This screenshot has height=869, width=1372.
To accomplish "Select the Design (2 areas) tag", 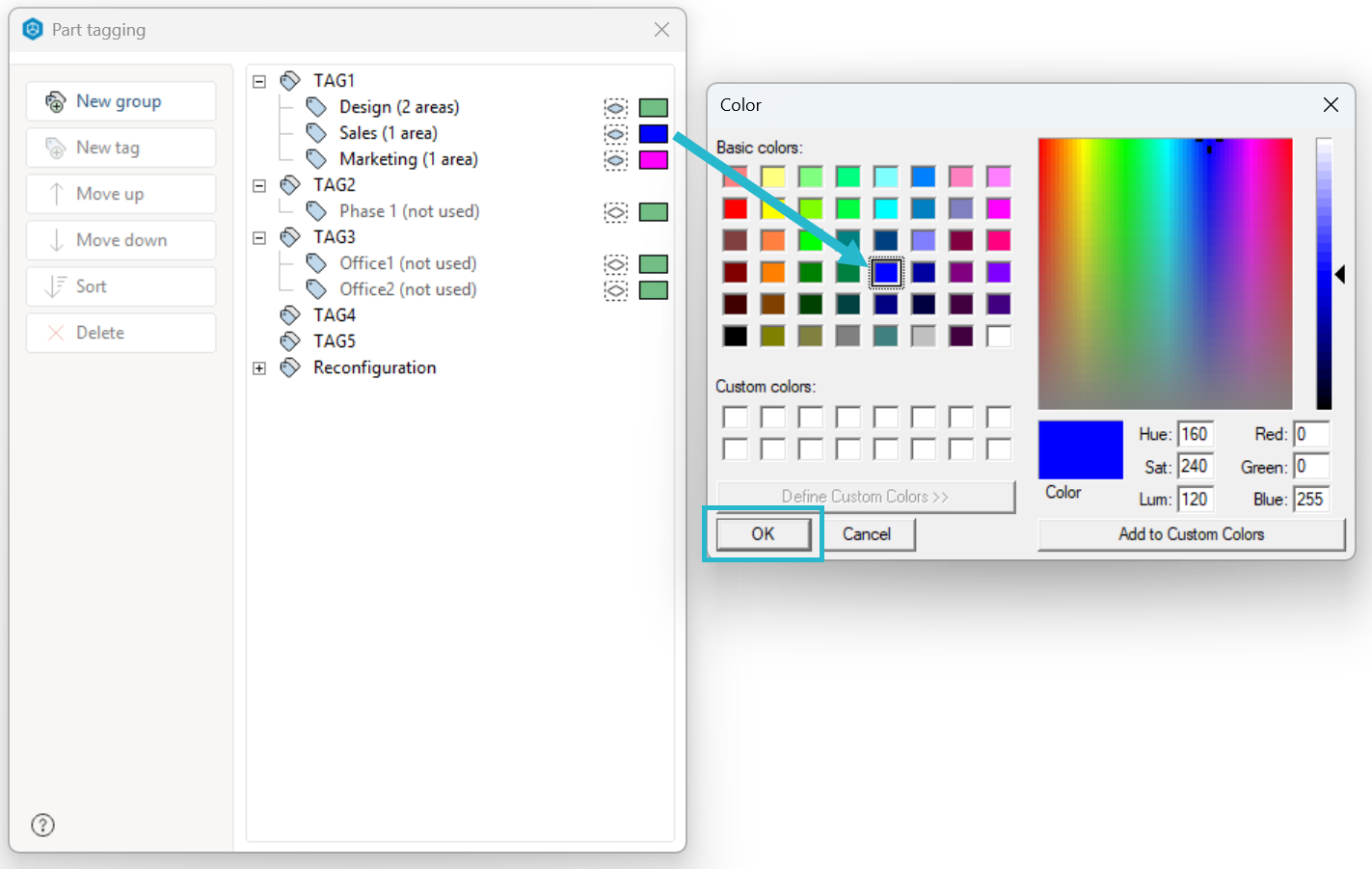I will click(x=399, y=107).
